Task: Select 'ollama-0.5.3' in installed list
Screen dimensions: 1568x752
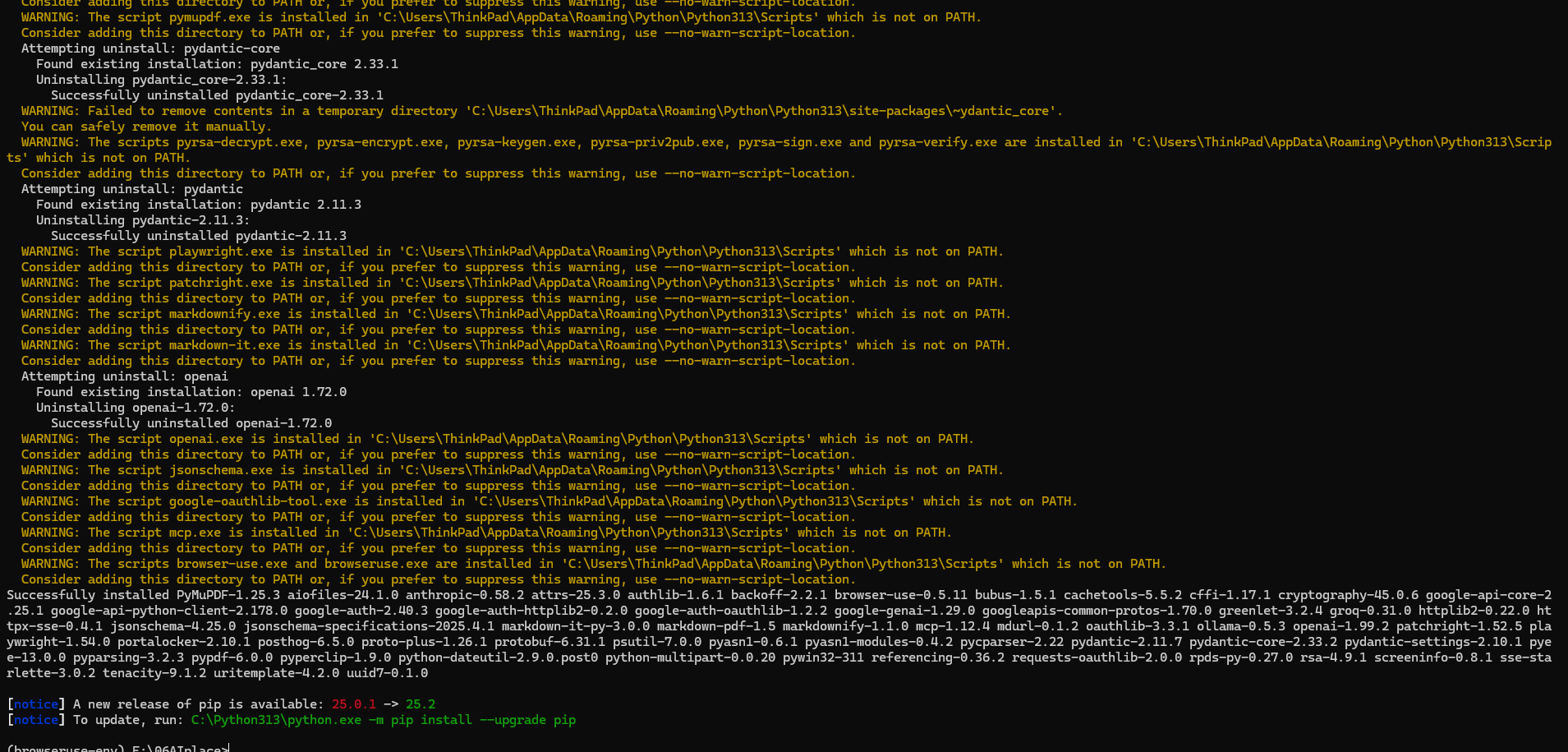Action: (1241, 626)
